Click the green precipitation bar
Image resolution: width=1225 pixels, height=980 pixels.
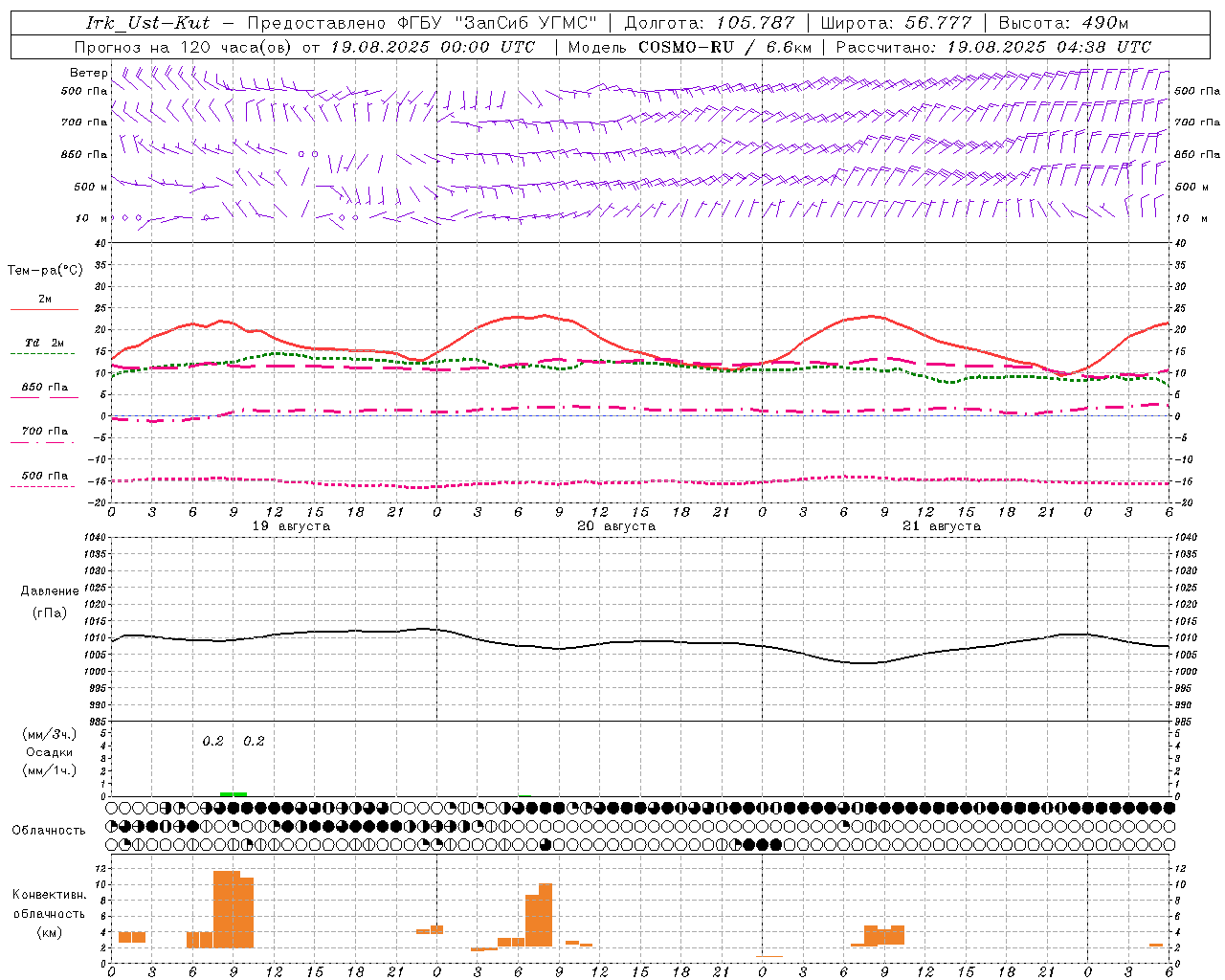coord(234,793)
